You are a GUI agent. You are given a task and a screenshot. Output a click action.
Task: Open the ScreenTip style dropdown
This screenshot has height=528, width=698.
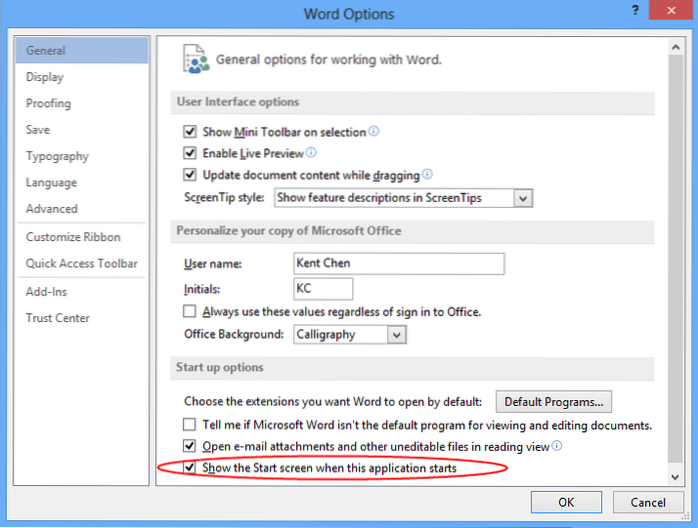[522, 198]
